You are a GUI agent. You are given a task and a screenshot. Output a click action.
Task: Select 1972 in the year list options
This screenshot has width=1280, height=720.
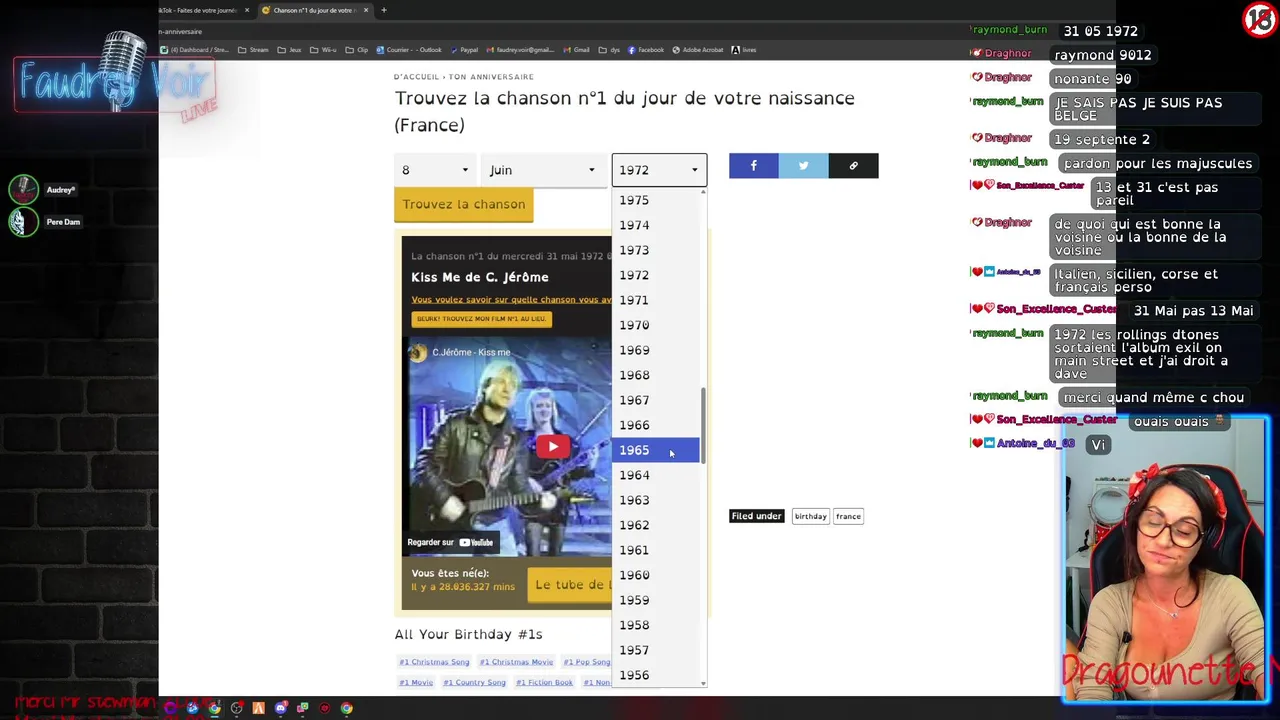click(x=656, y=275)
